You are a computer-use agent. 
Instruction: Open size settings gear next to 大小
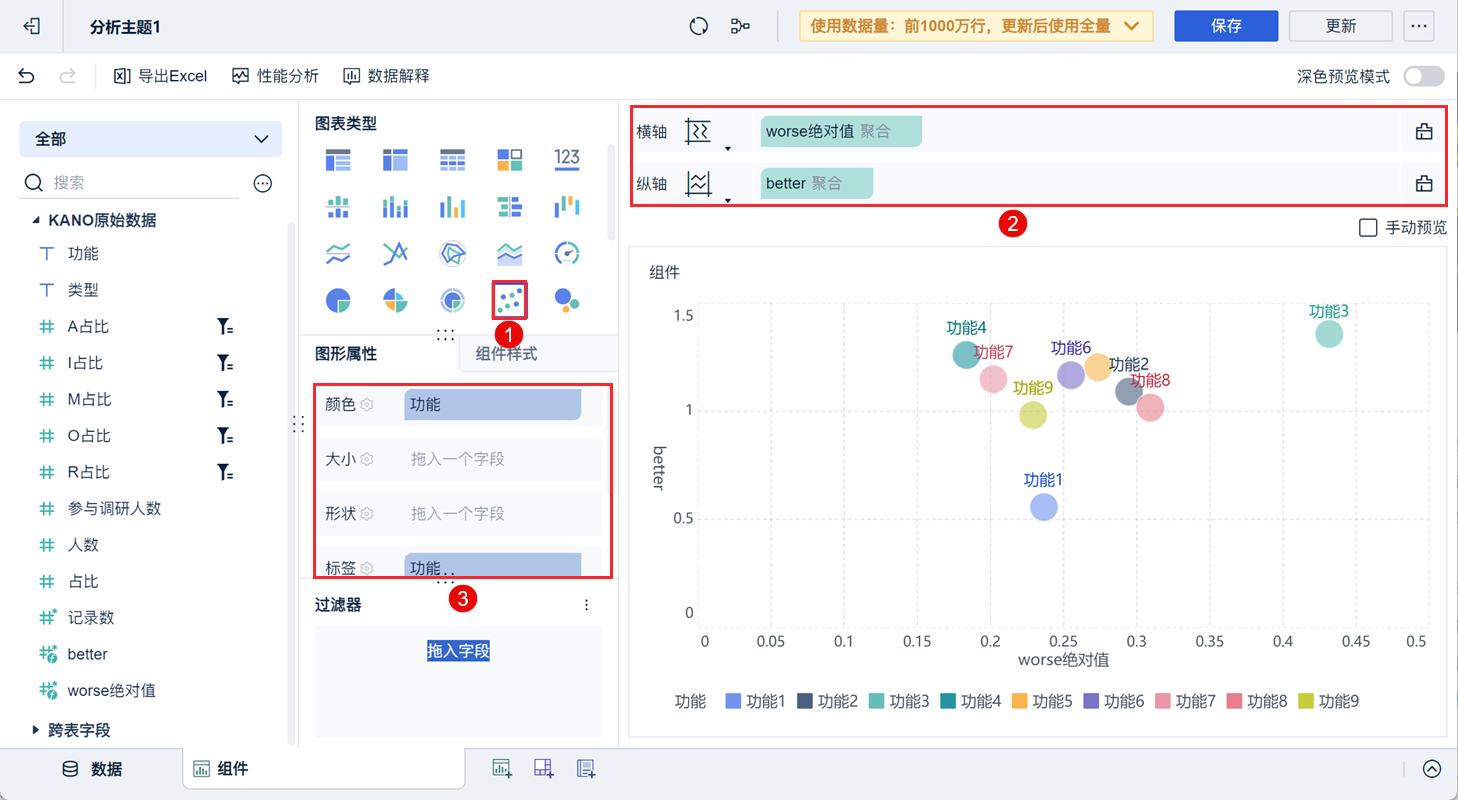[367, 459]
